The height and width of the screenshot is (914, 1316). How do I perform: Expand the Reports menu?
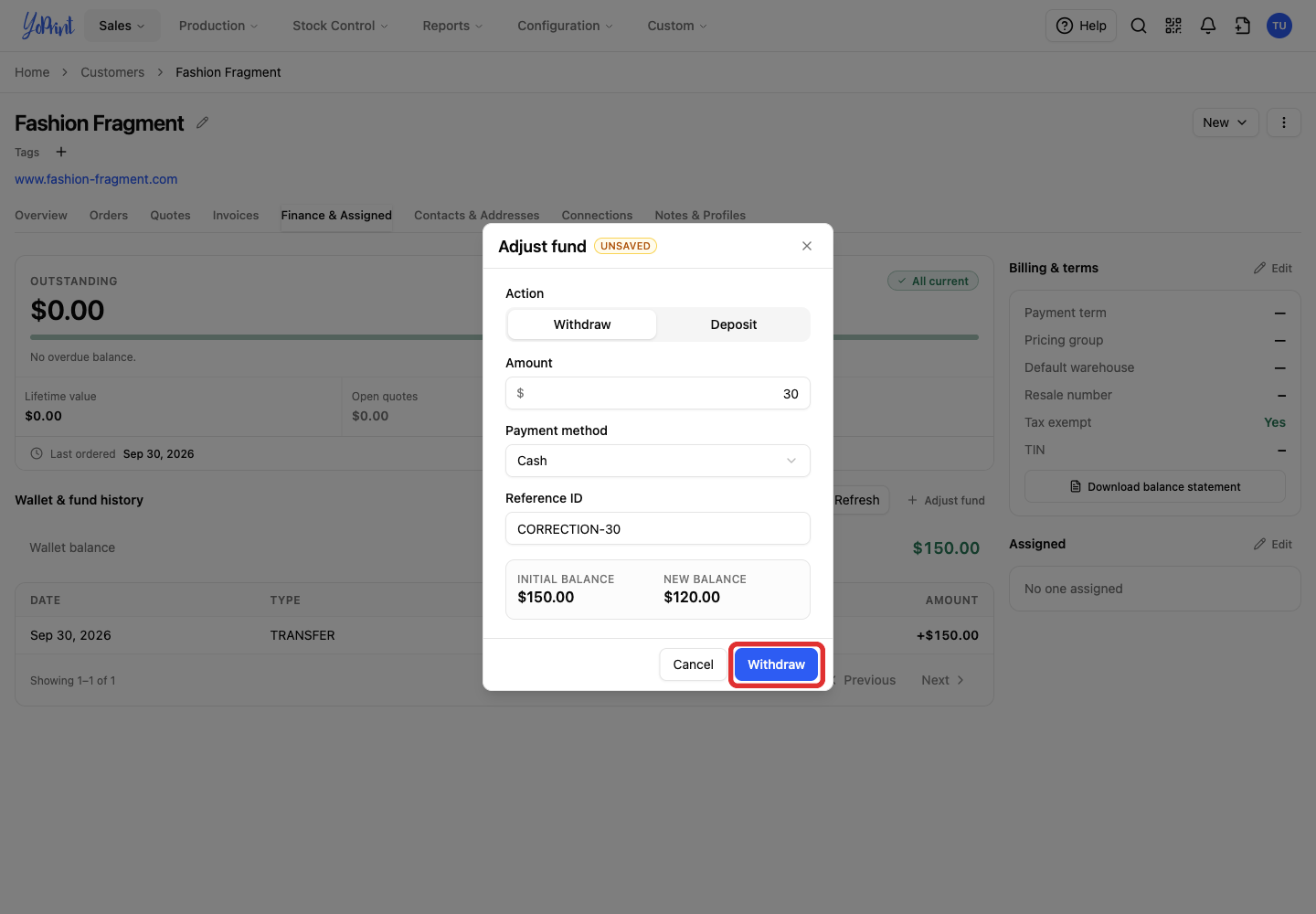pyautogui.click(x=452, y=26)
